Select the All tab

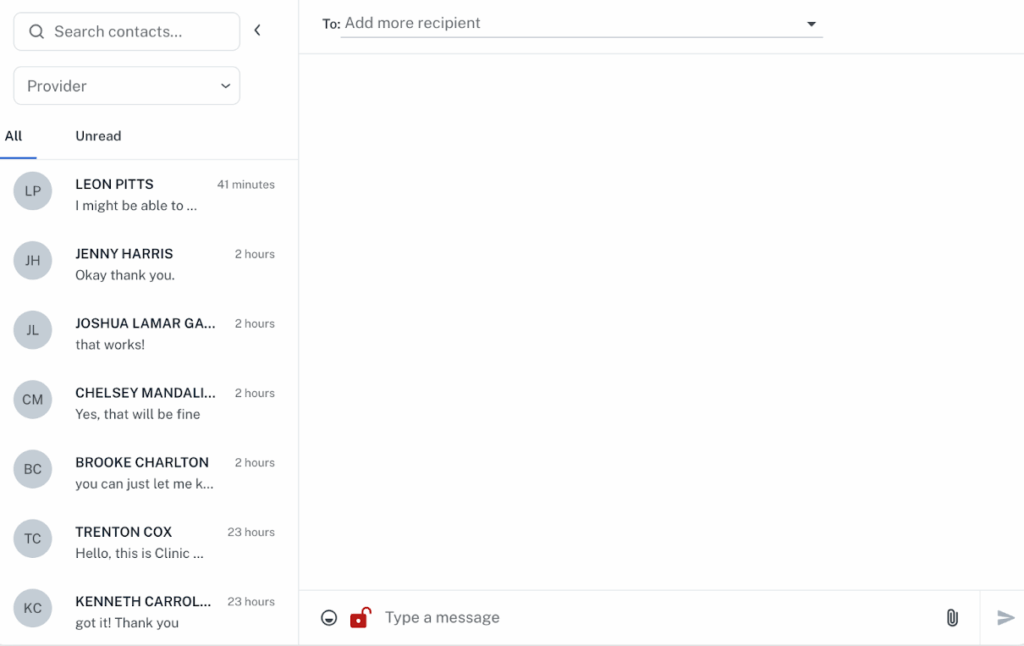[x=14, y=136]
